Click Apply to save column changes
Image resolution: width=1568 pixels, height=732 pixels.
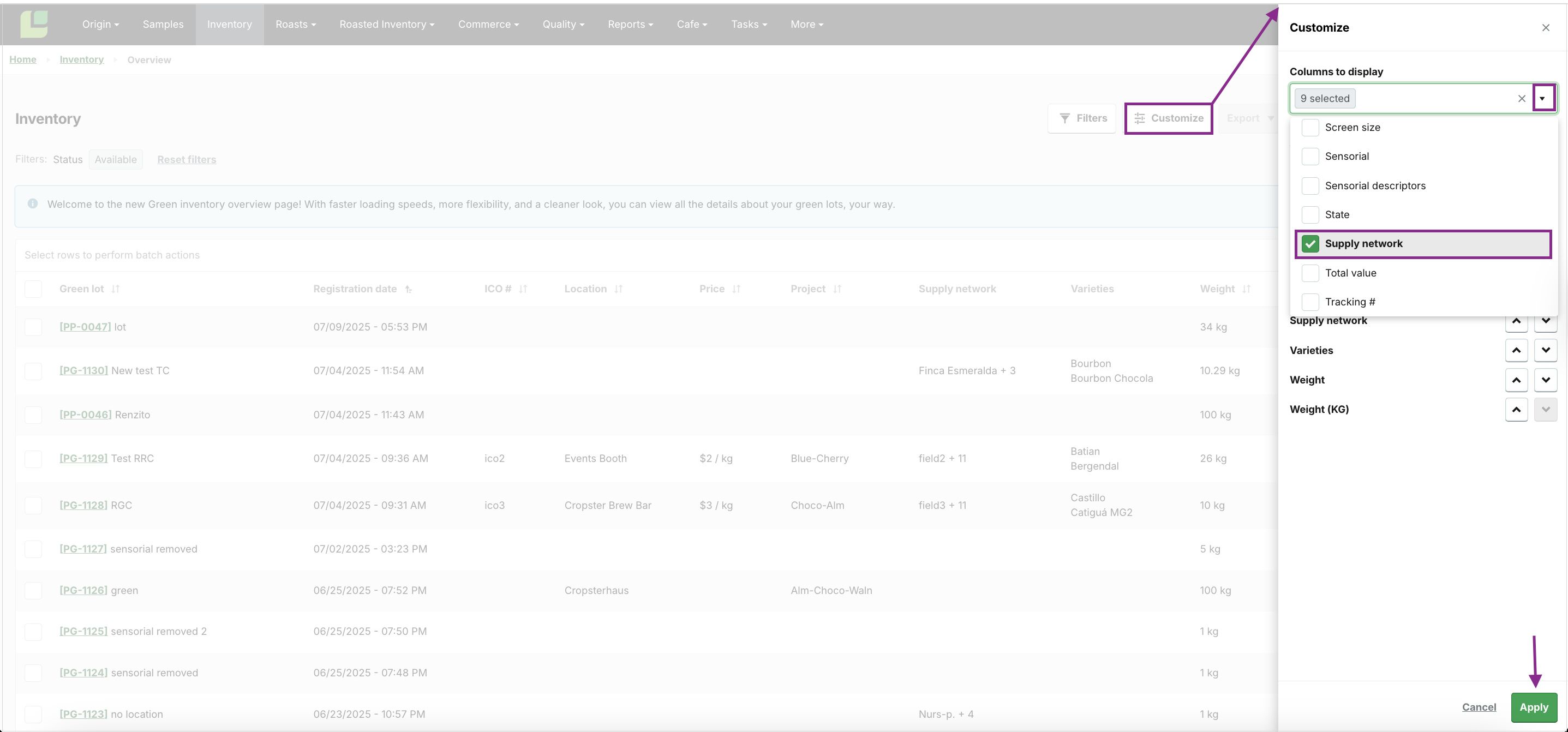(x=1533, y=707)
